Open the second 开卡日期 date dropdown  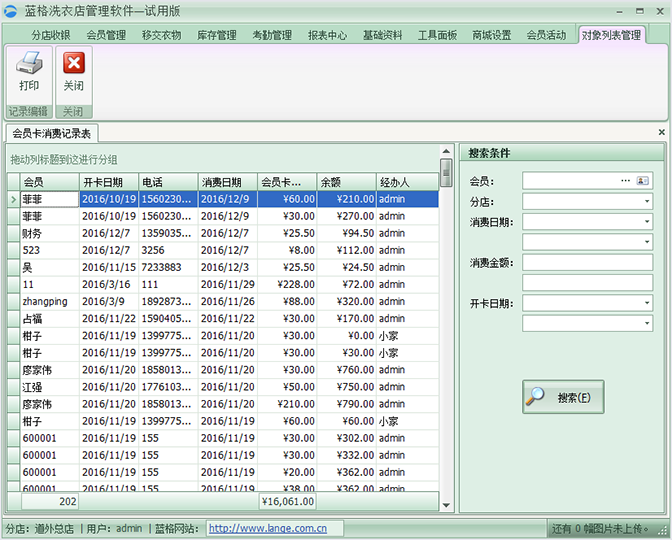646,323
